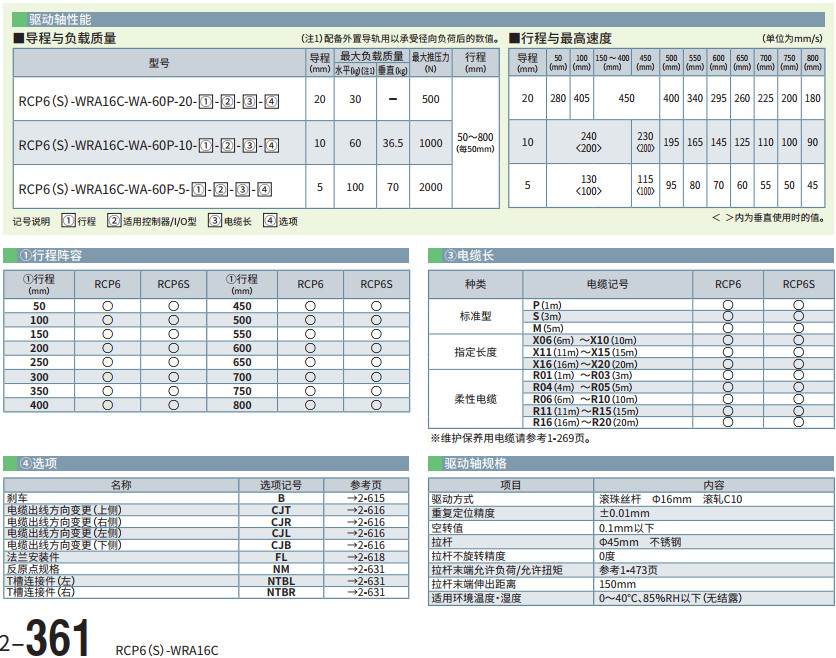
Task: Click the 导程与负载质量 heading
Action: point(65,38)
